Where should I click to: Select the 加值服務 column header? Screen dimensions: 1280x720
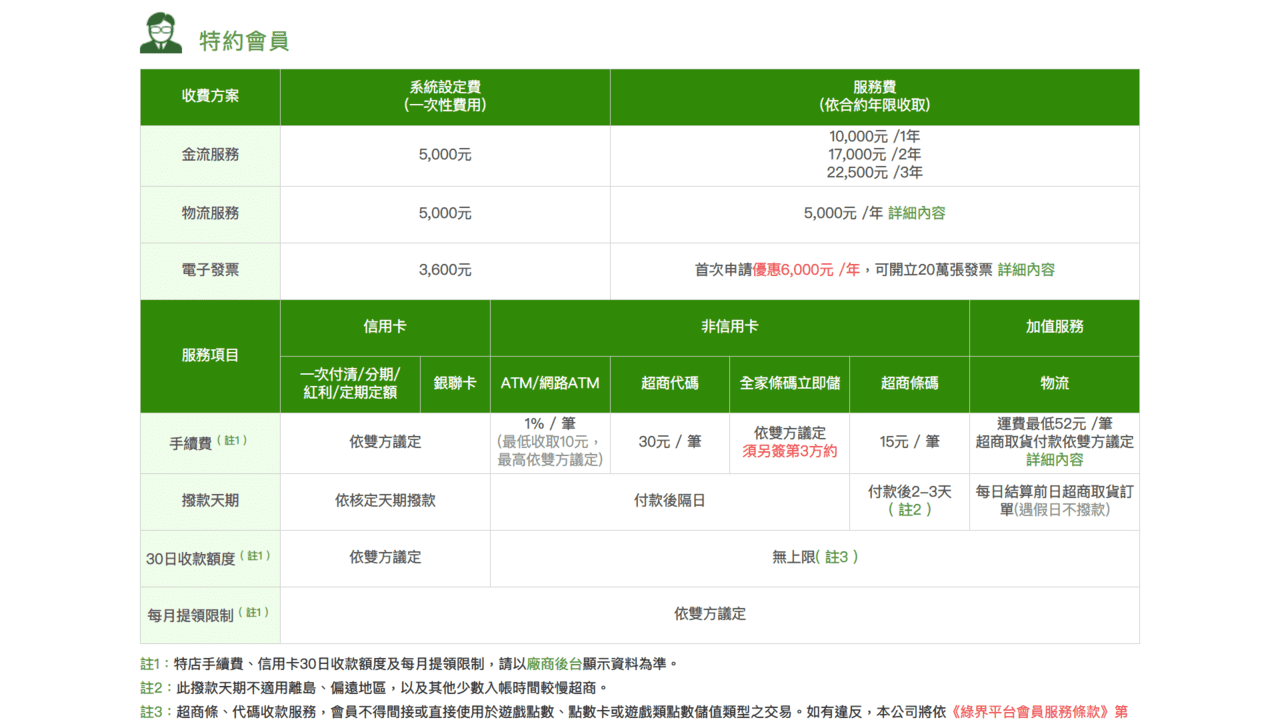pos(1053,327)
